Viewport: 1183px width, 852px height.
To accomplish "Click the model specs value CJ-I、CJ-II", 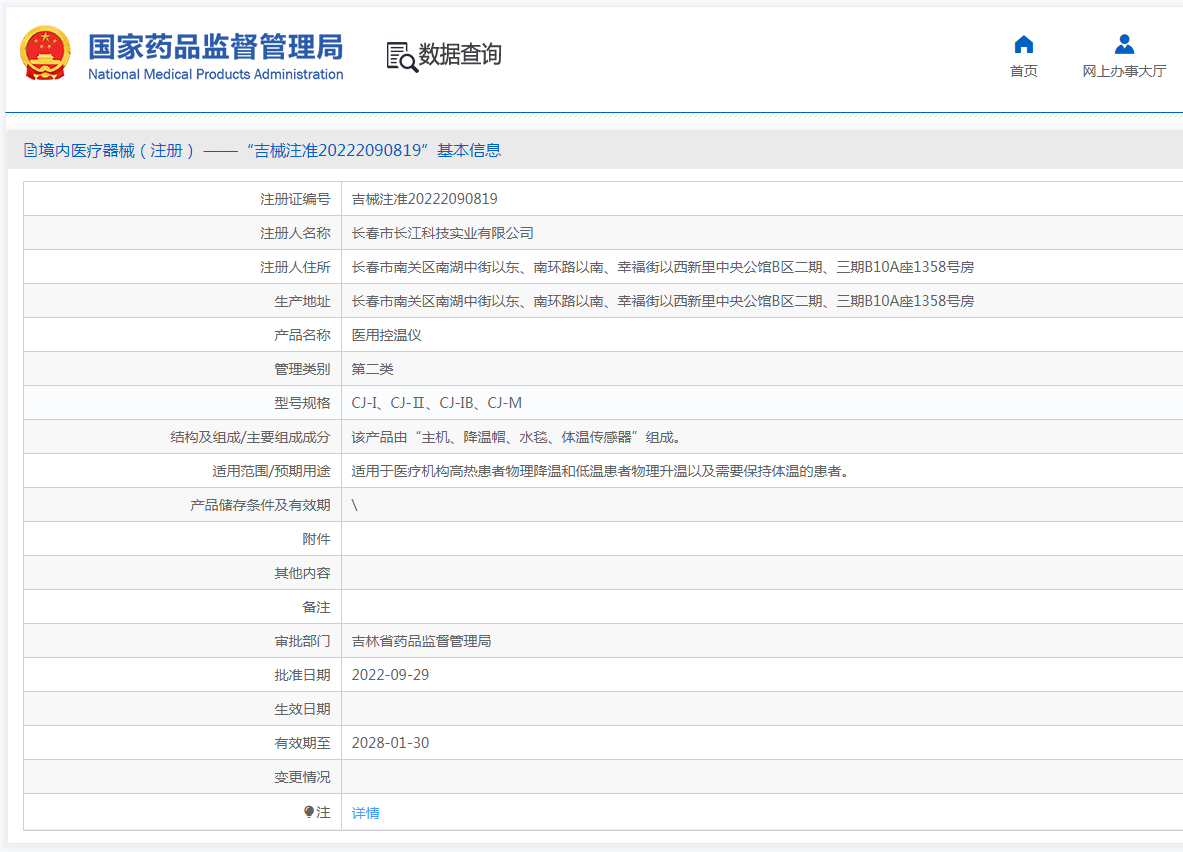I will coord(436,403).
